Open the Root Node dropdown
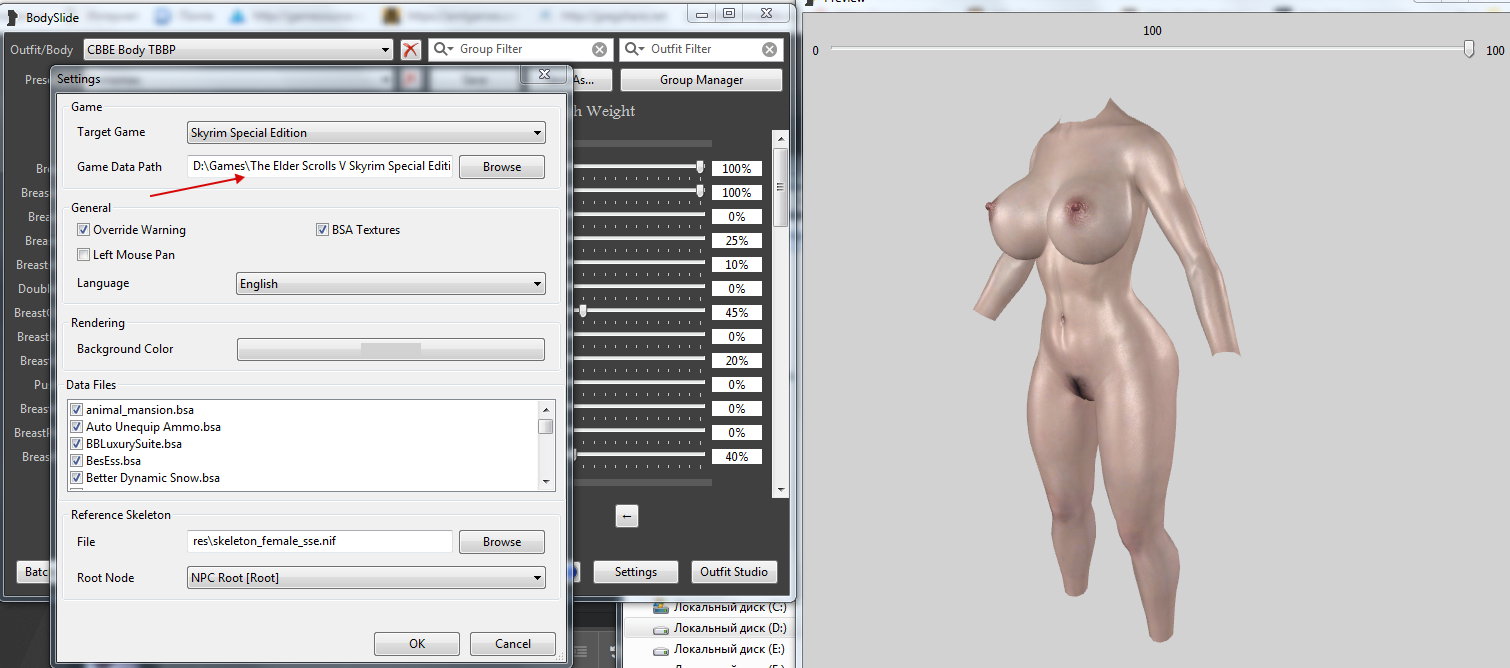Image resolution: width=1510 pixels, height=668 pixels. (366, 578)
